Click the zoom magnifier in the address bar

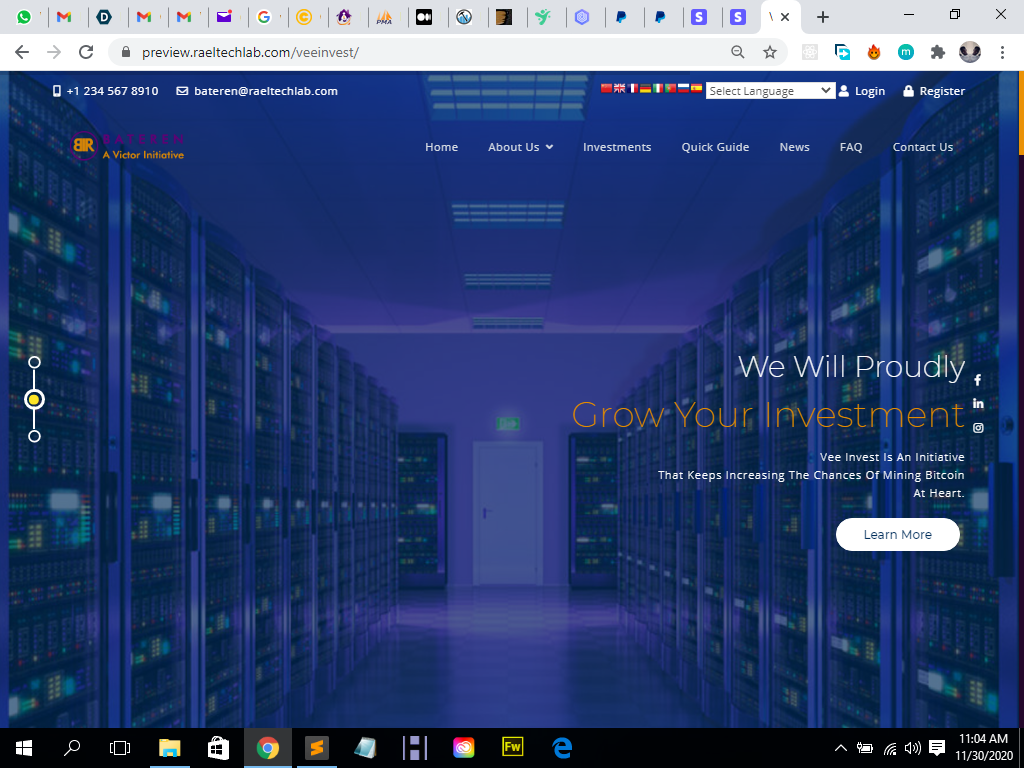pyautogui.click(x=738, y=52)
